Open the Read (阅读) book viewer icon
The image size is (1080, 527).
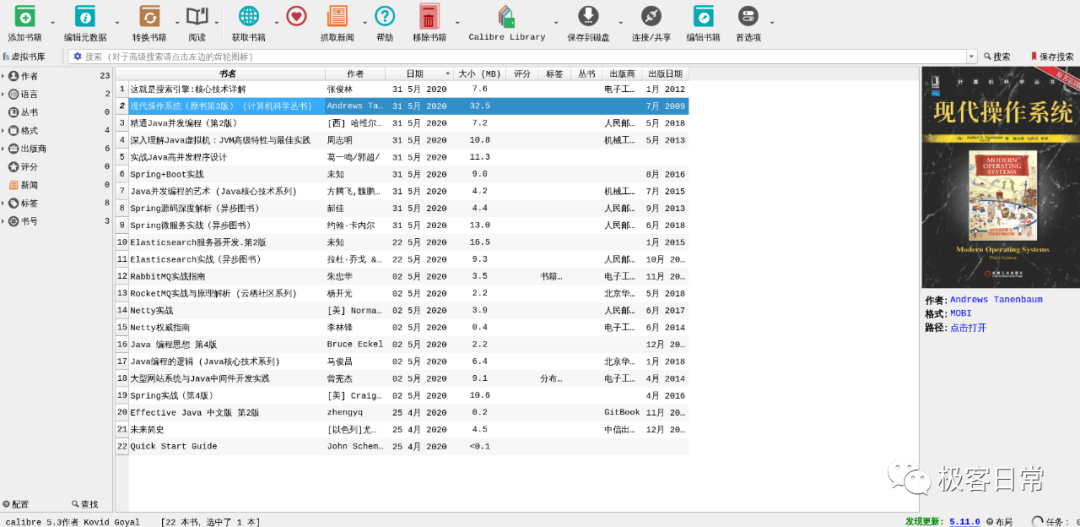point(198,15)
